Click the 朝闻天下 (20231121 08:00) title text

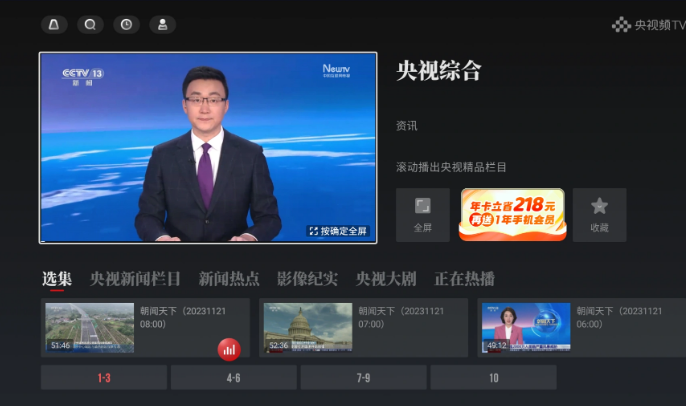tap(183, 318)
